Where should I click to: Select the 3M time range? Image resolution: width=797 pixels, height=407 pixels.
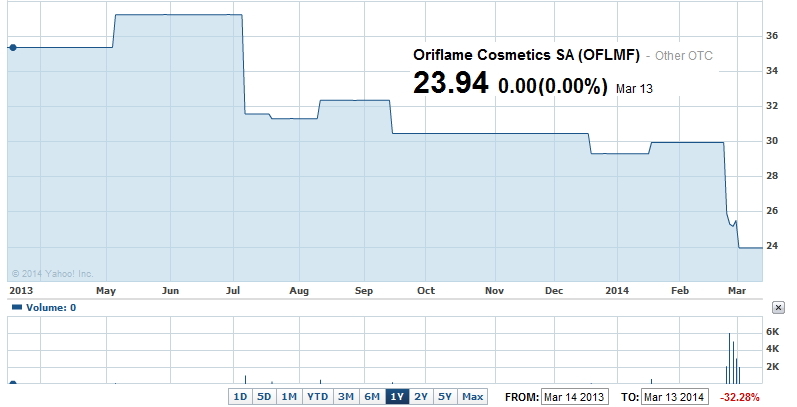[346, 397]
